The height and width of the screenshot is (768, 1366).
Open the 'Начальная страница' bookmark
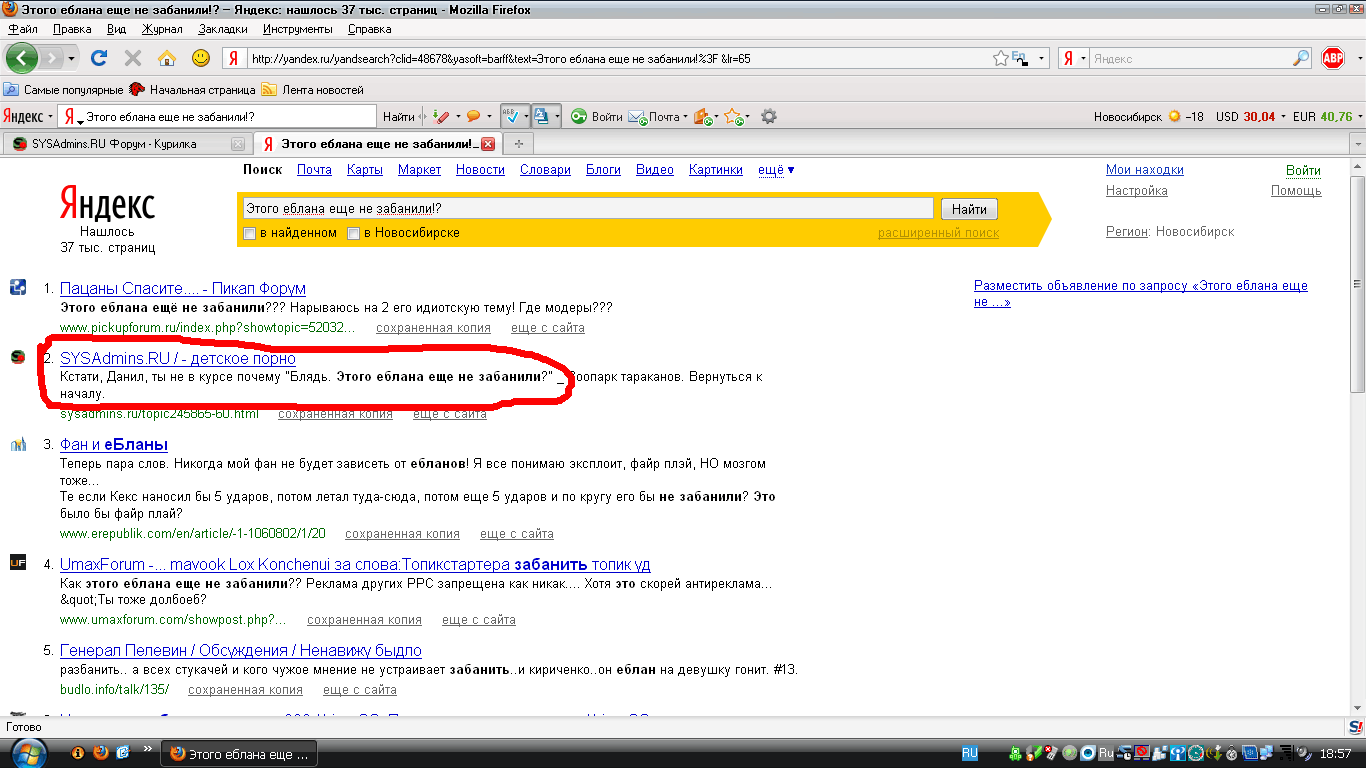click(x=193, y=90)
